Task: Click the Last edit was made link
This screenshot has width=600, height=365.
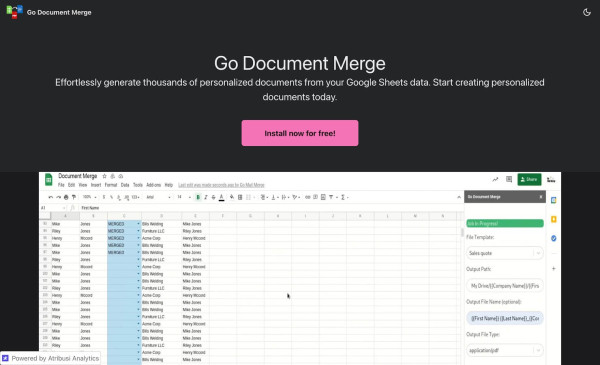Action: [221, 185]
